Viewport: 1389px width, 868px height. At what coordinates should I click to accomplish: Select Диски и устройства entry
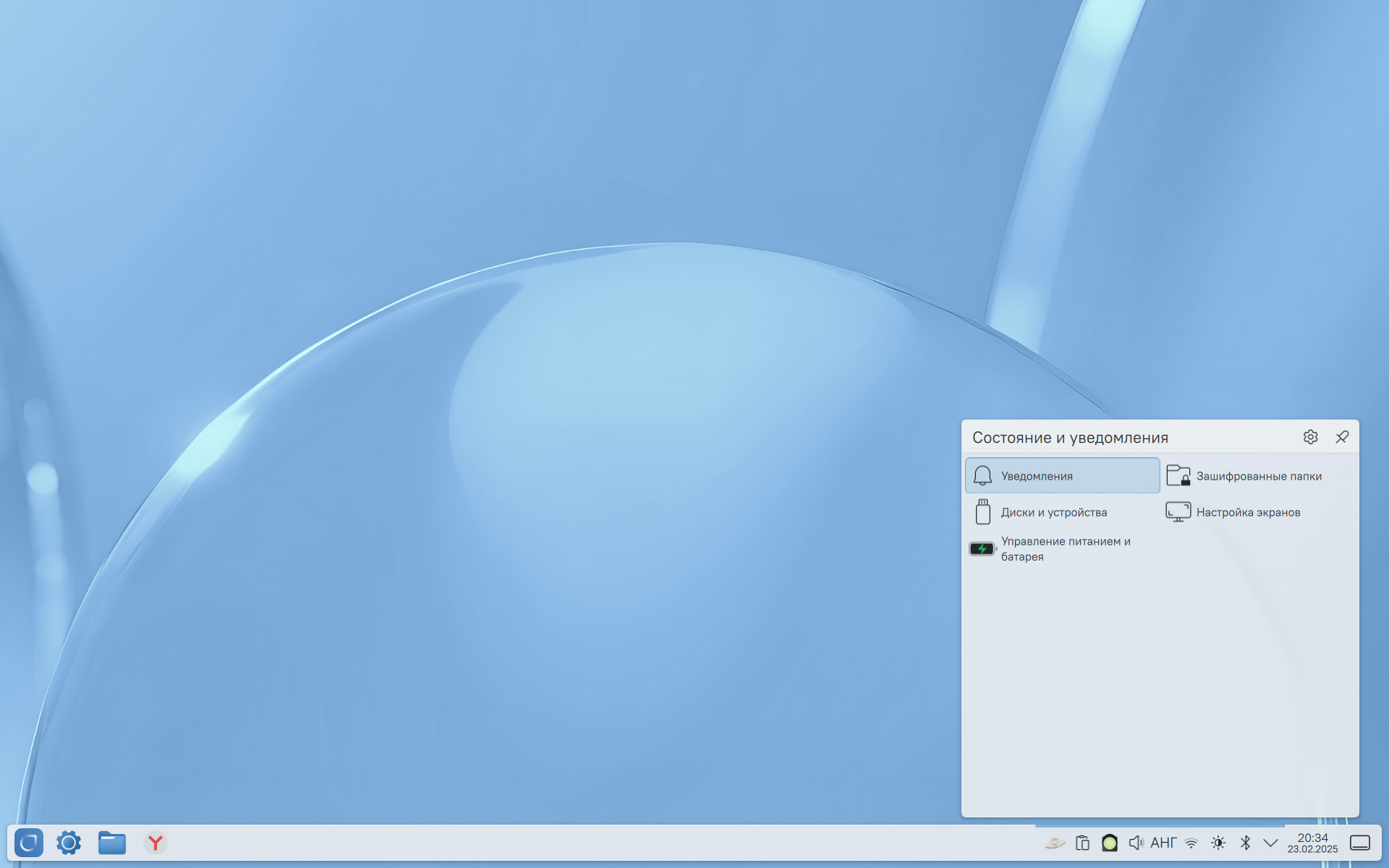[x=1062, y=512]
